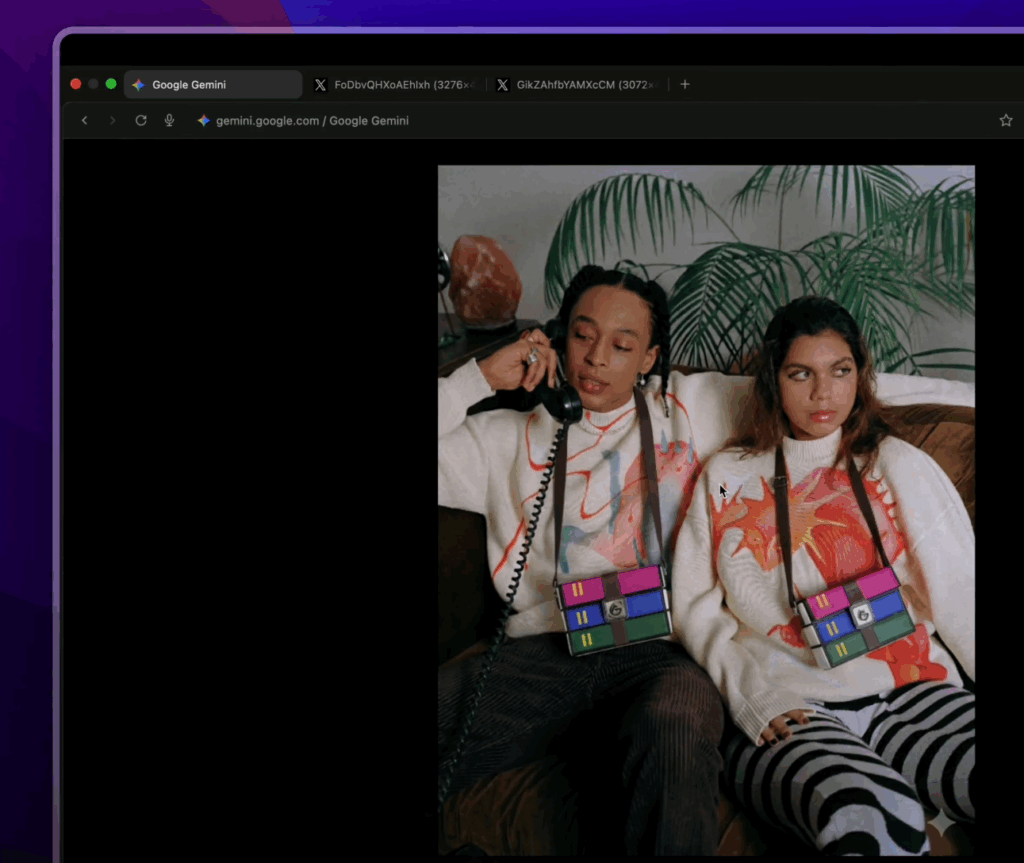This screenshot has height=863, width=1024.
Task: Open the GikZAhfbYAMXcCM tab
Action: click(x=578, y=85)
